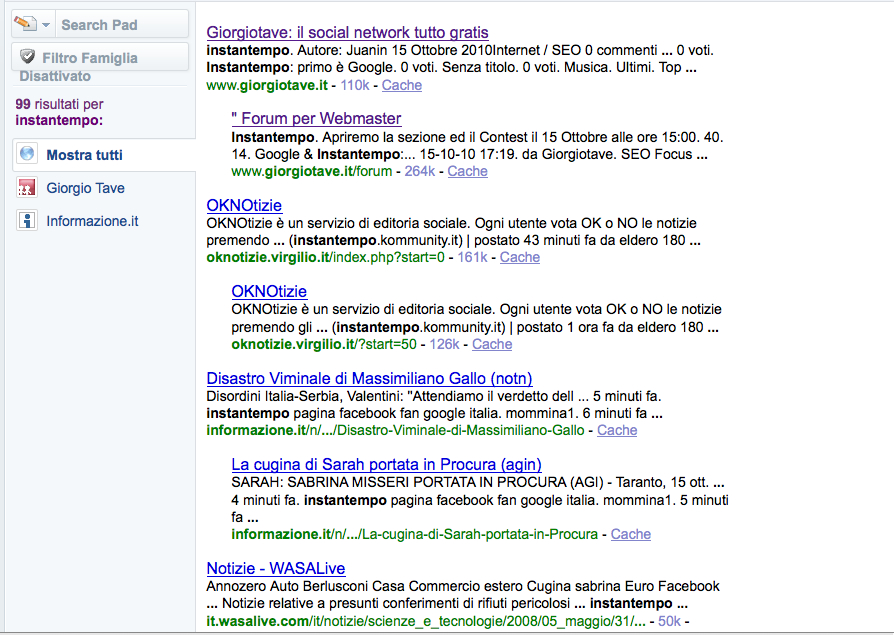Click the Search Pad pencil note icon
This screenshot has width=894, height=635.
pyautogui.click(x=25, y=24)
